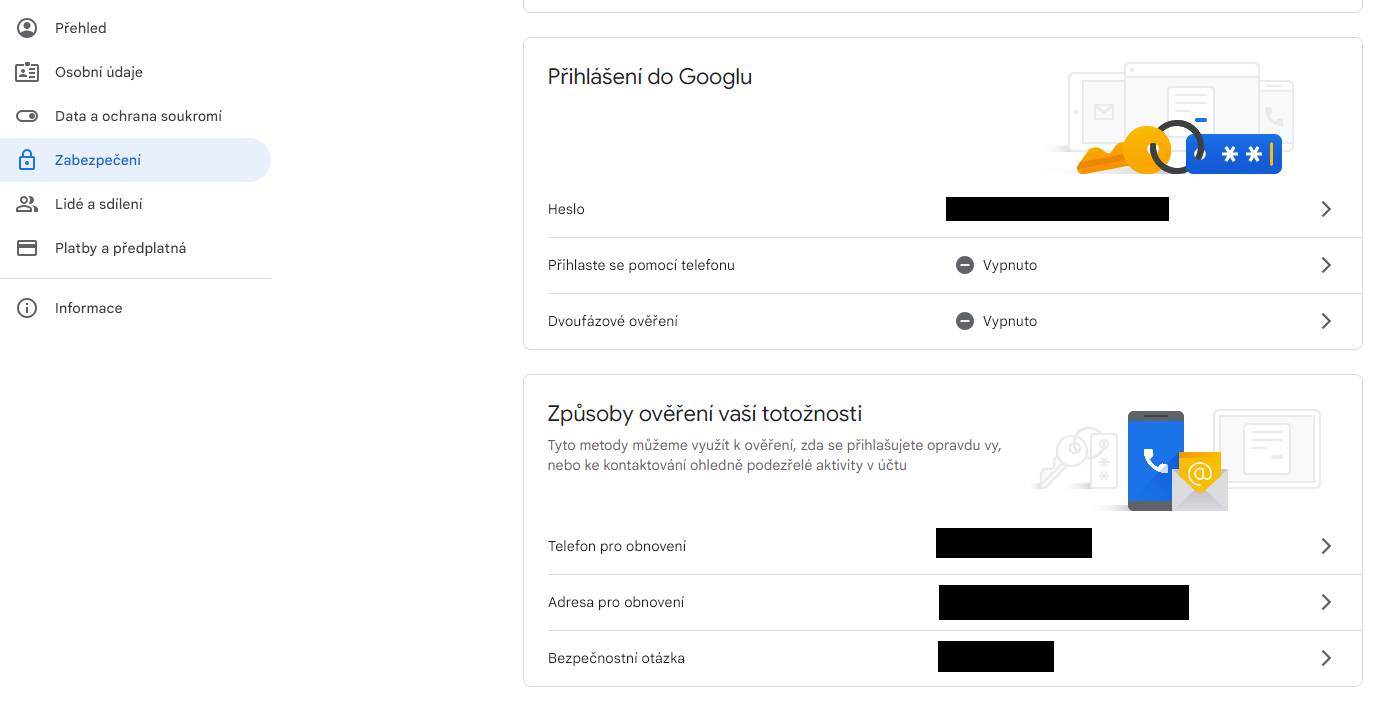Expand the Heslo row chevron
This screenshot has width=1384, height=701.
pyautogui.click(x=1326, y=209)
